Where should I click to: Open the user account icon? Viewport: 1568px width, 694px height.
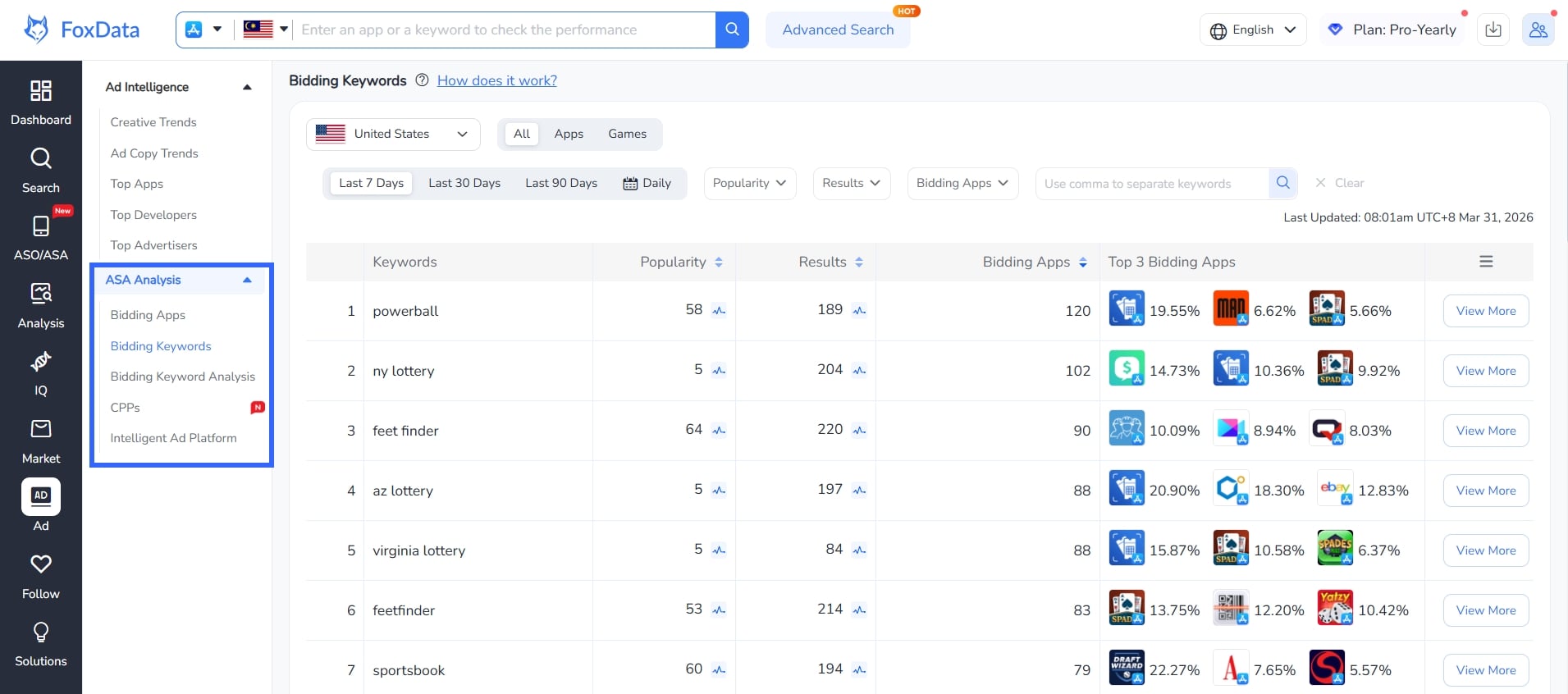point(1538,30)
